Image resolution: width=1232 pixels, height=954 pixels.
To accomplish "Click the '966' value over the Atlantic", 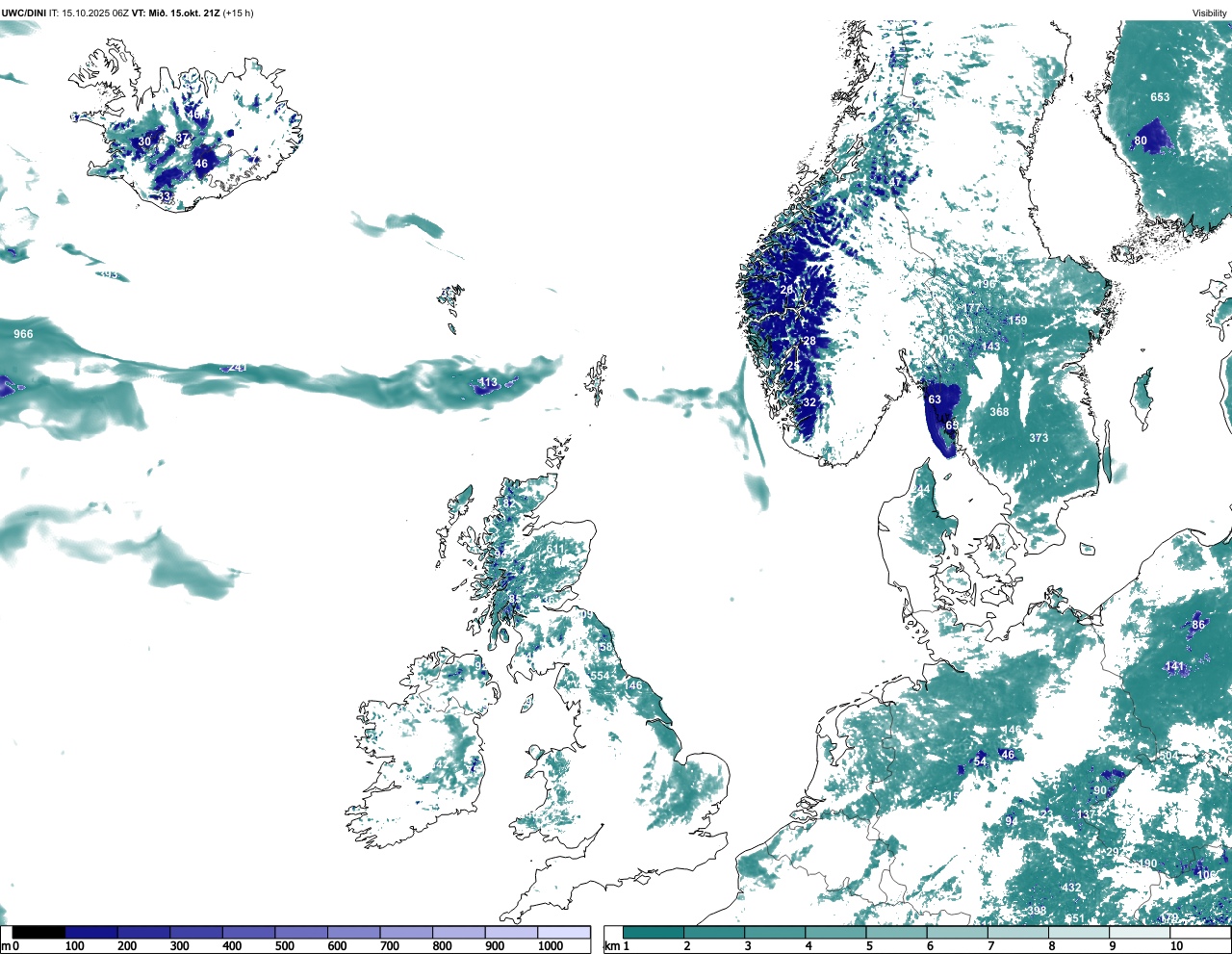I will (x=23, y=334).
